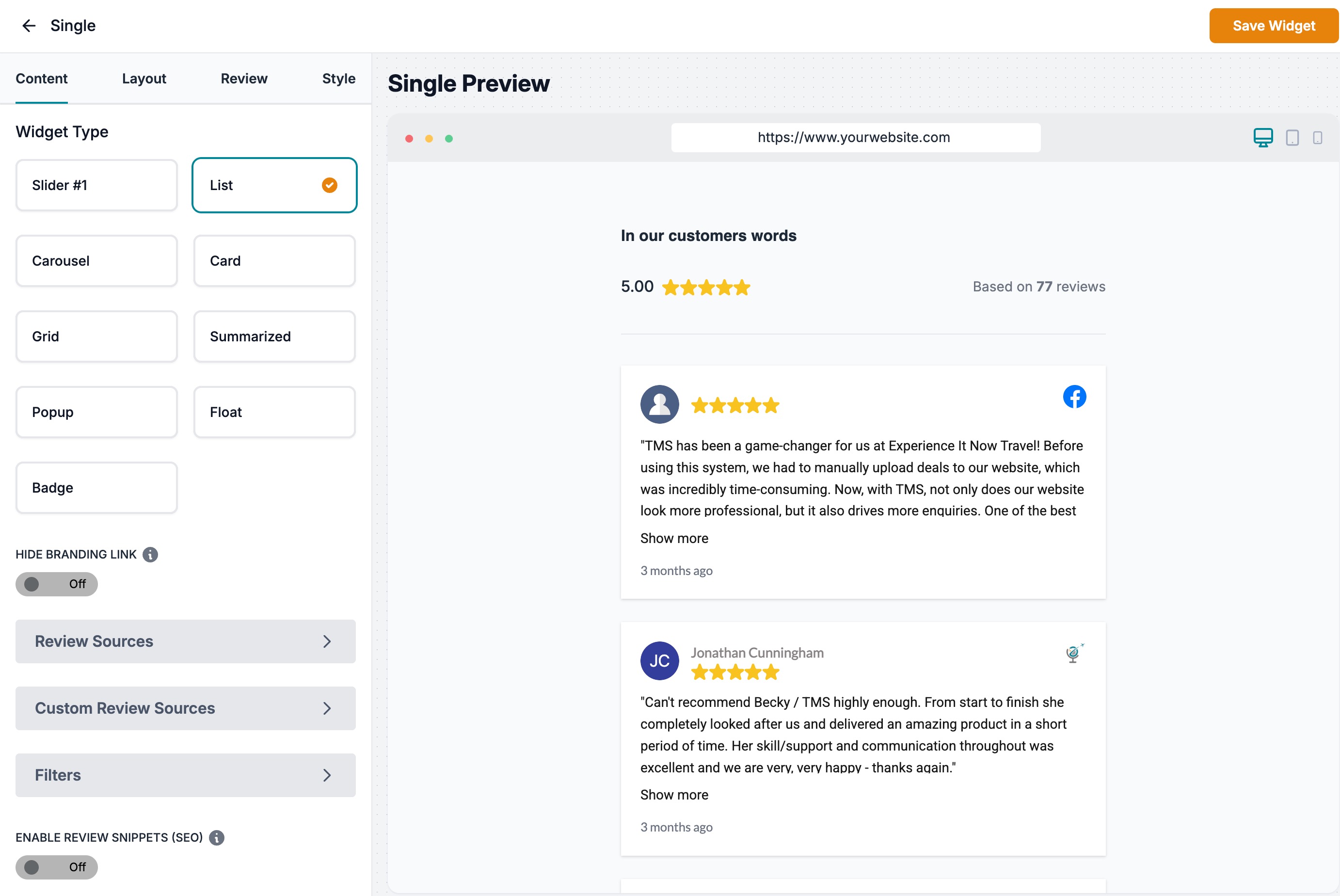
Task: Toggle Enable Review Snippets (SEO) switch
Action: click(57, 867)
